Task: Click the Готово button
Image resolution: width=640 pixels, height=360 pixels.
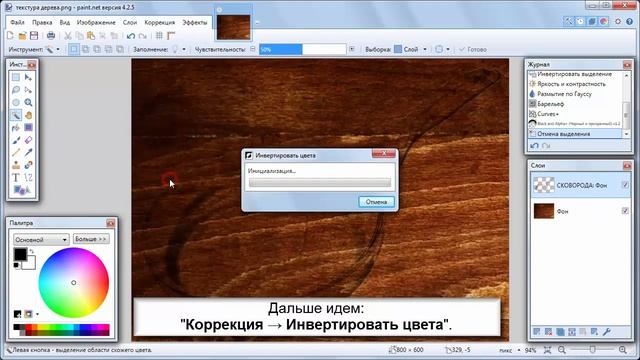Action: pyautogui.click(x=473, y=49)
